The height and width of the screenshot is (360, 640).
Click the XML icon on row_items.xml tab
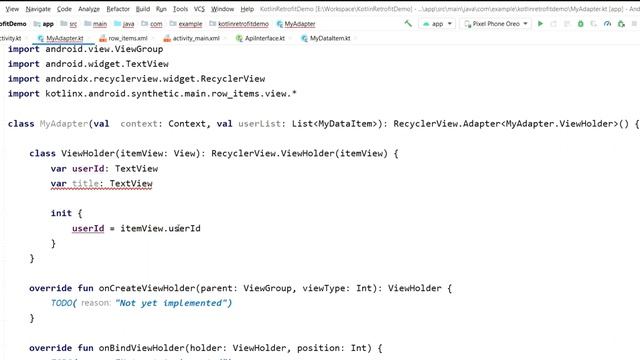[103, 38]
